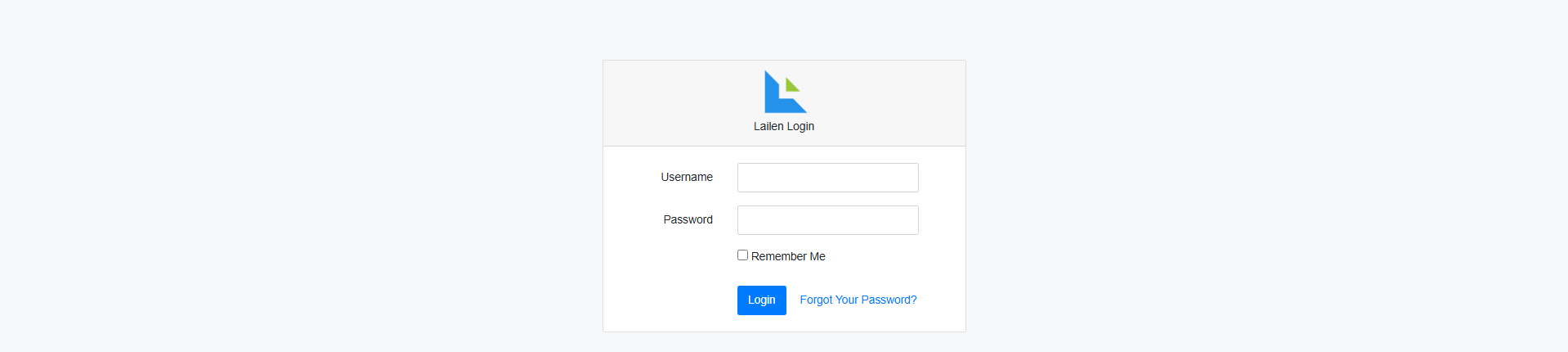The image size is (1568, 352).
Task: Click inside the empty text box beside Password
Action: tap(827, 220)
